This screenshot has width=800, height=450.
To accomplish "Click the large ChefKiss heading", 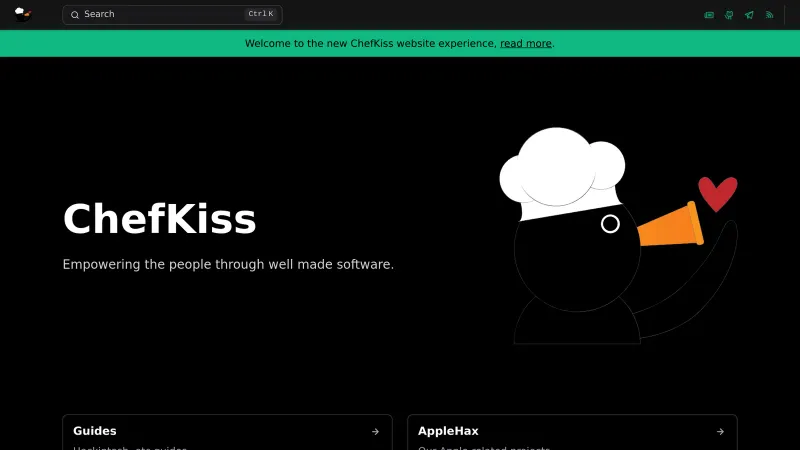I will tap(159, 219).
